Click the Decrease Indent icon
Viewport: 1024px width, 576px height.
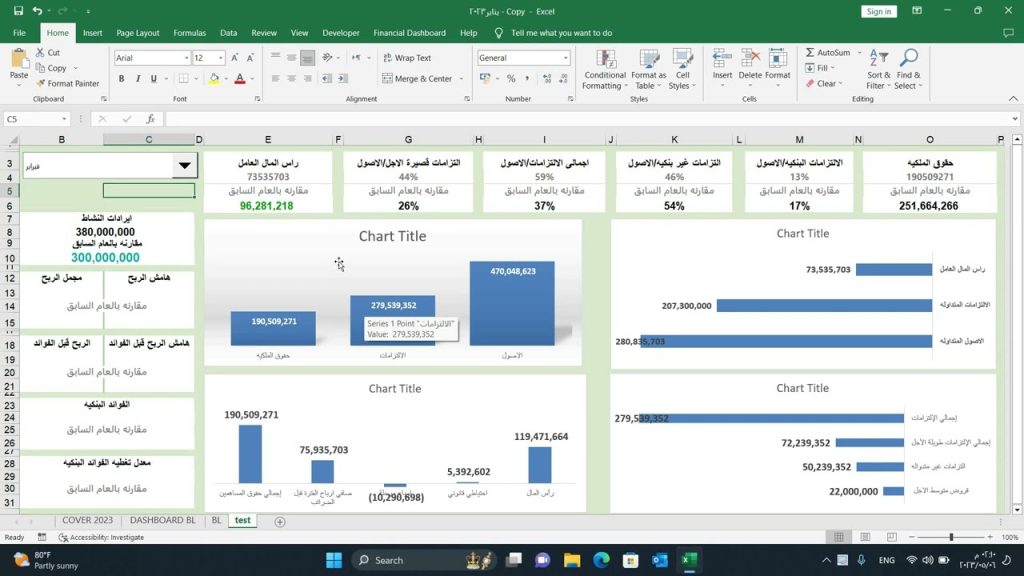[327, 78]
